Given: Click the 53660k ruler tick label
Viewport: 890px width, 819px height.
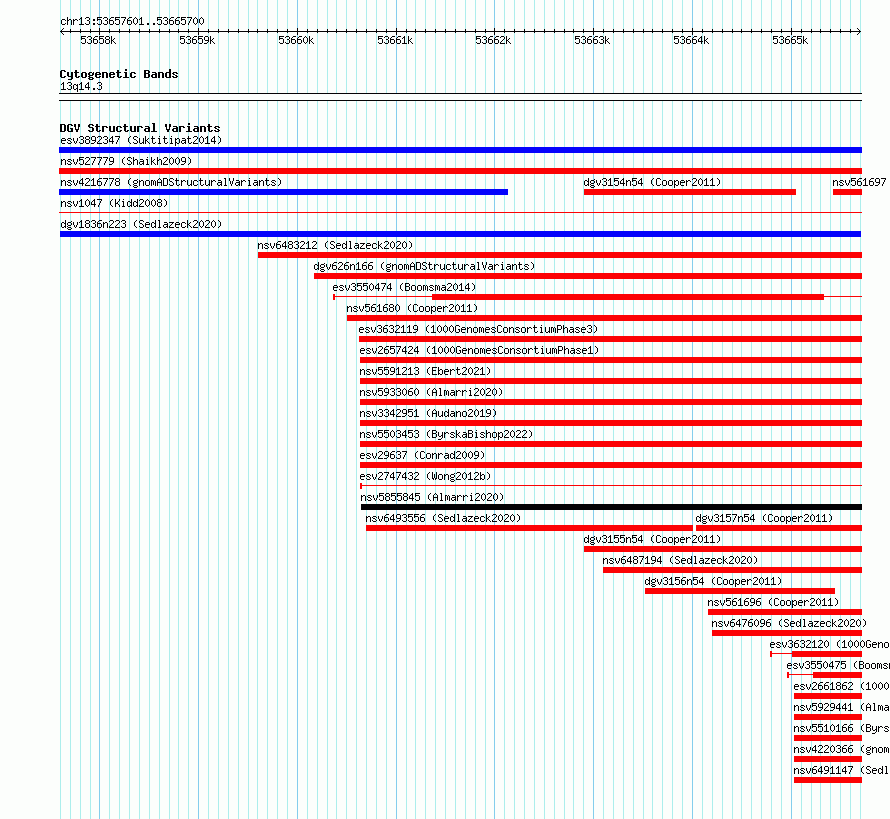Looking at the screenshot, I should (x=296, y=40).
